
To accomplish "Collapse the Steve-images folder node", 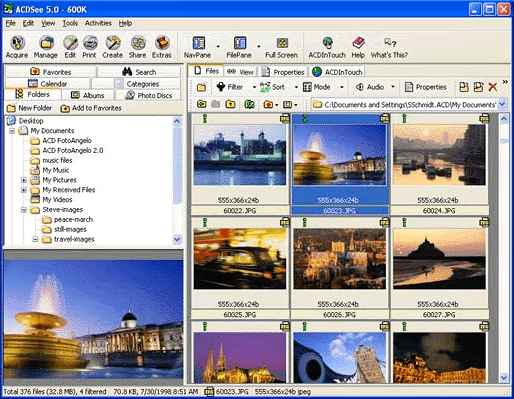I will pyautogui.click(x=24, y=210).
